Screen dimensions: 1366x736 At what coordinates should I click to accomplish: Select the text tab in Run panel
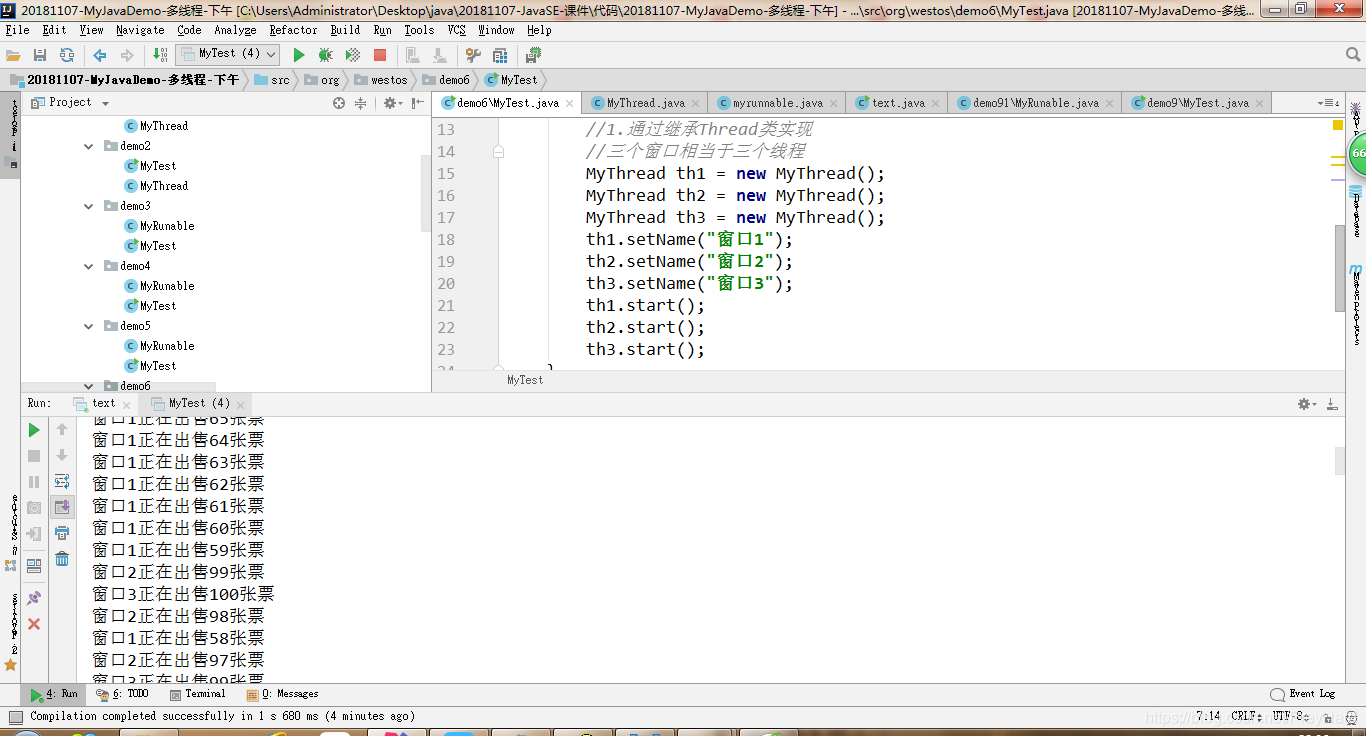click(x=104, y=404)
